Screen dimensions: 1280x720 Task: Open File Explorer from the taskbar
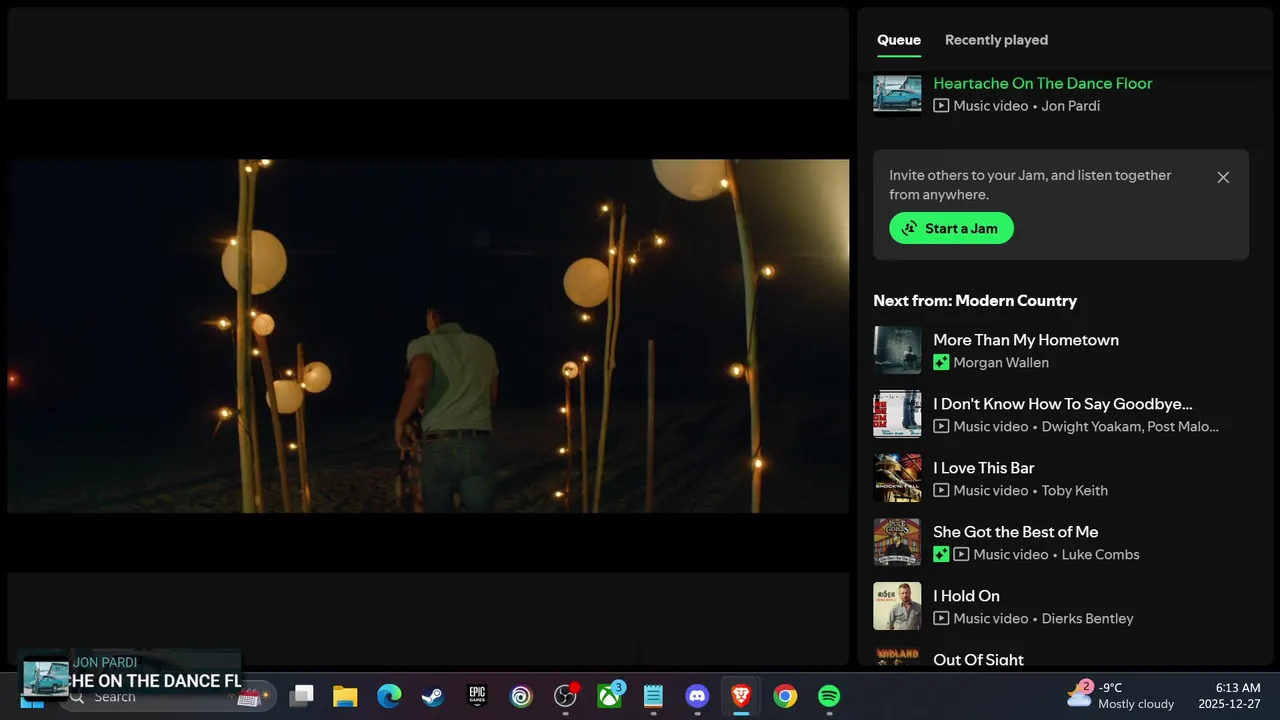(345, 696)
